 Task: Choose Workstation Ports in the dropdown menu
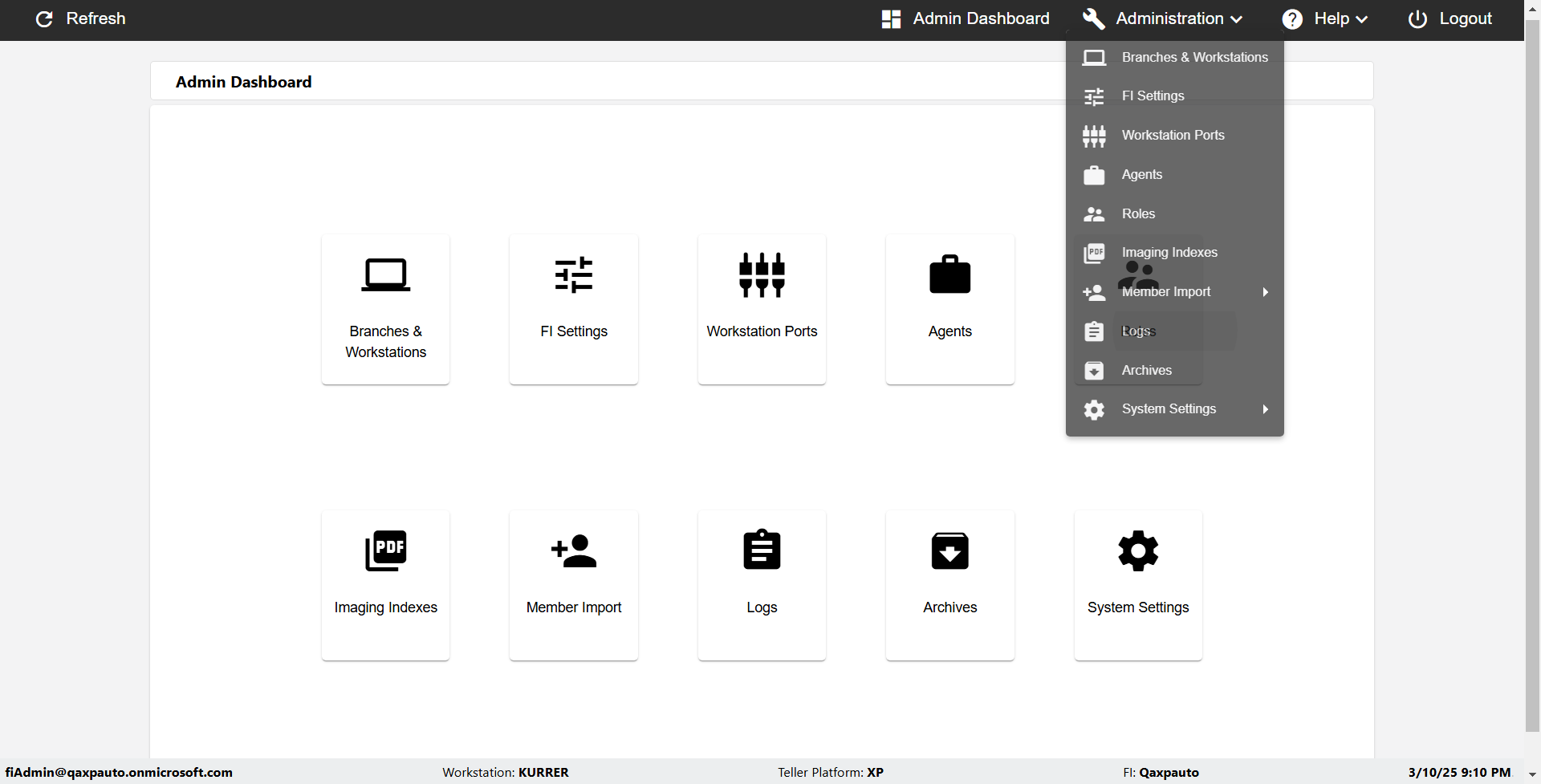[1175, 136]
